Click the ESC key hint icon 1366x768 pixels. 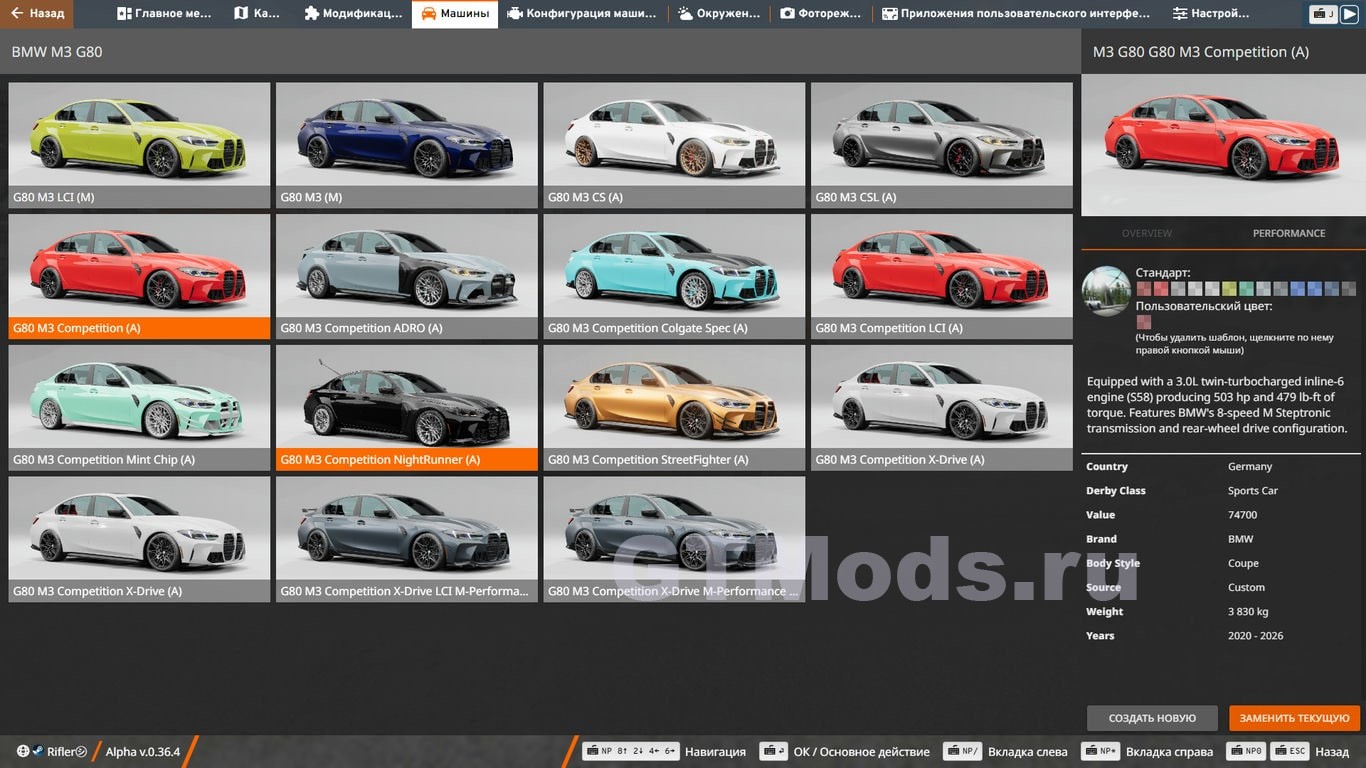1292,751
